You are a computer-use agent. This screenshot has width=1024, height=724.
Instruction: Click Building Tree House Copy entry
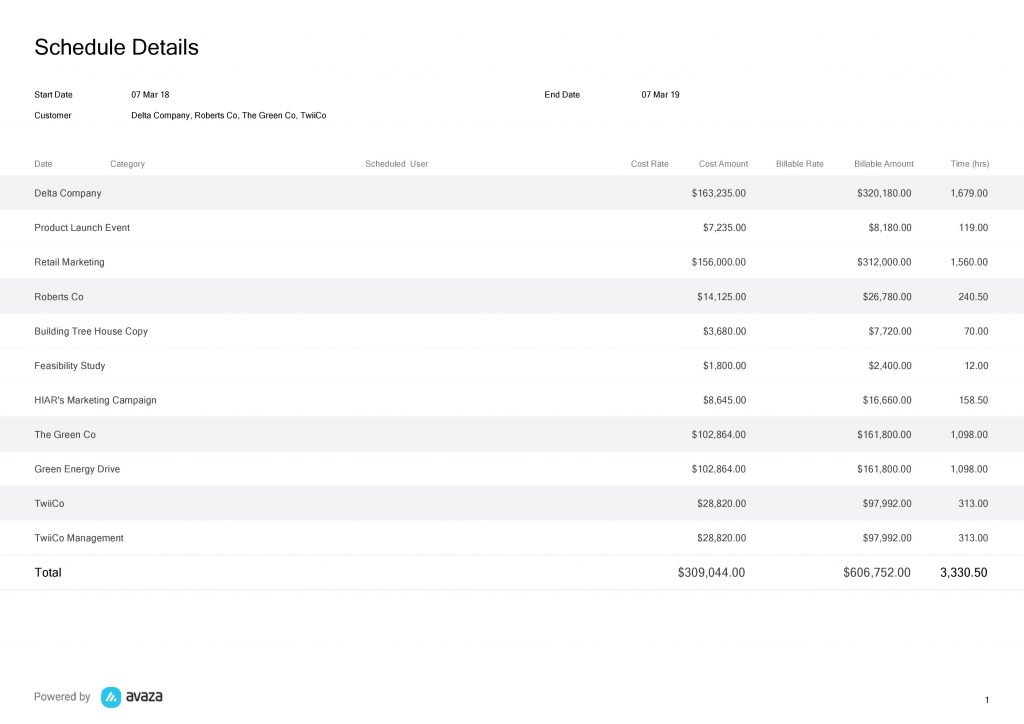(91, 331)
